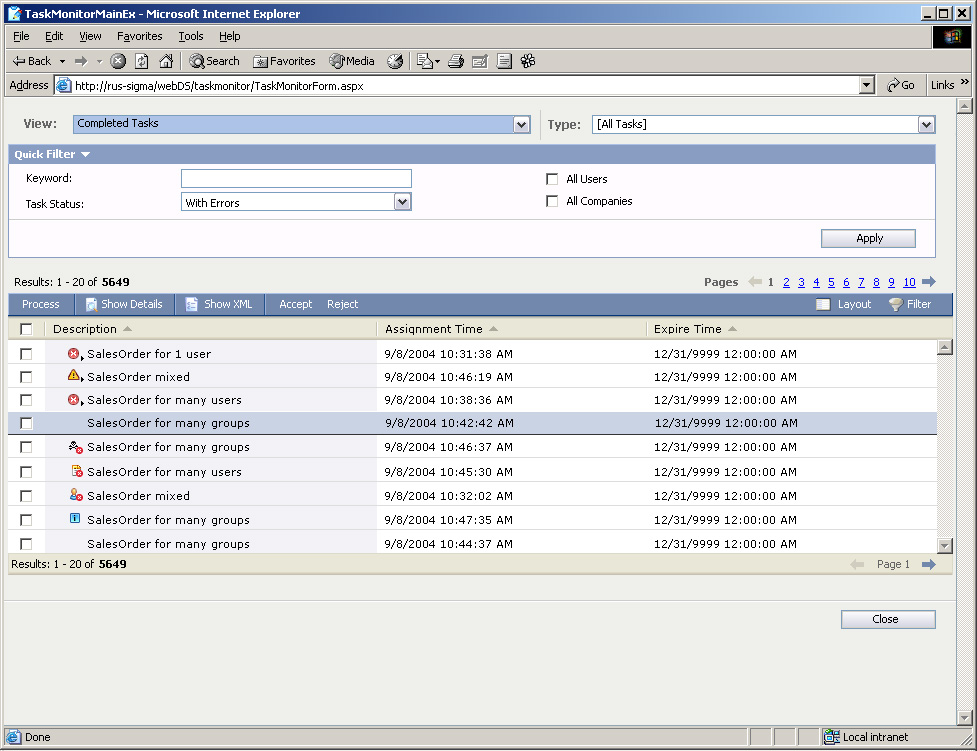
Task: Click the Messenger toolbar icon
Action: coord(528,61)
